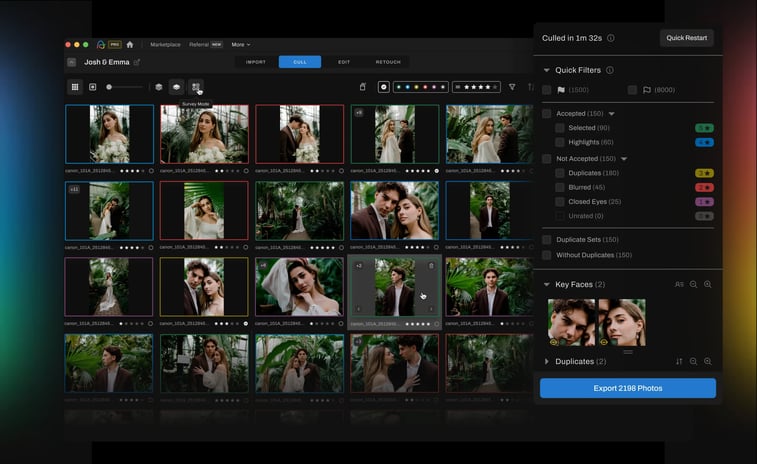Collapse the Accepted filter group arrow
This screenshot has height=464, width=757.
tap(612, 114)
